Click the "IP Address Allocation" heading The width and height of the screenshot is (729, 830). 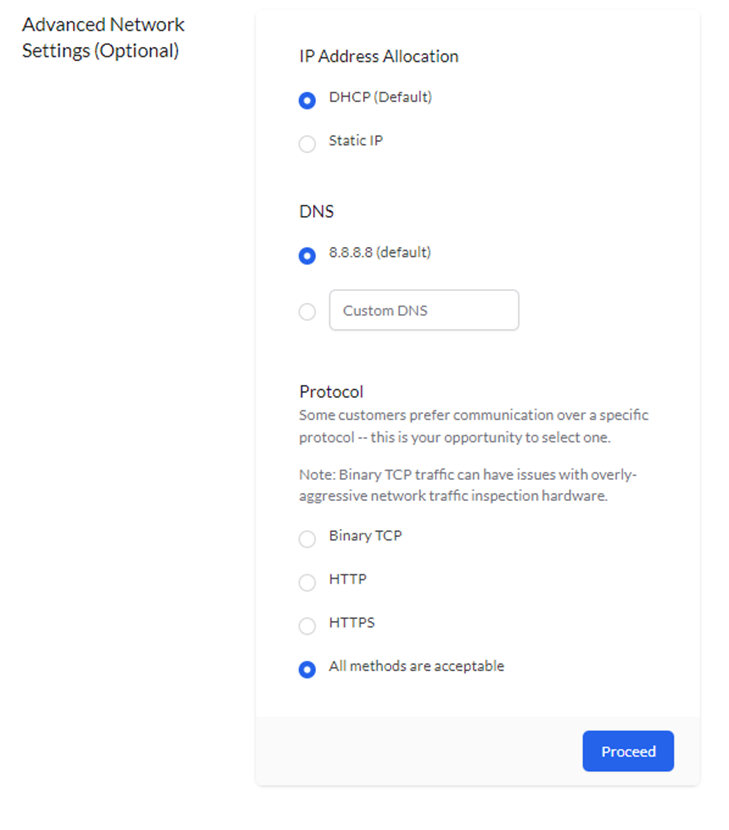pyautogui.click(x=377, y=57)
